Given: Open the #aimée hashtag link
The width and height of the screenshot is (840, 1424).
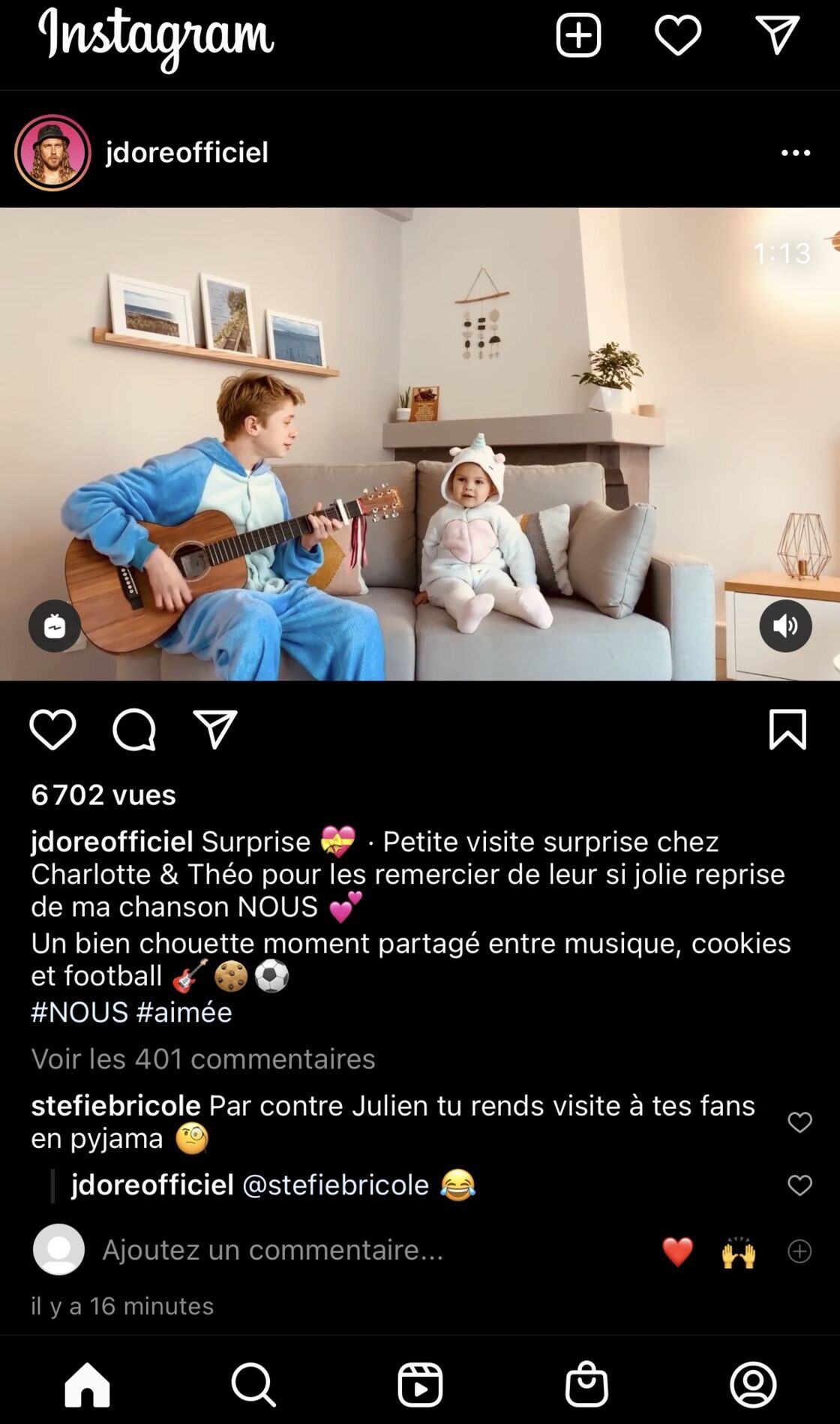Looking at the screenshot, I should point(184,1011).
